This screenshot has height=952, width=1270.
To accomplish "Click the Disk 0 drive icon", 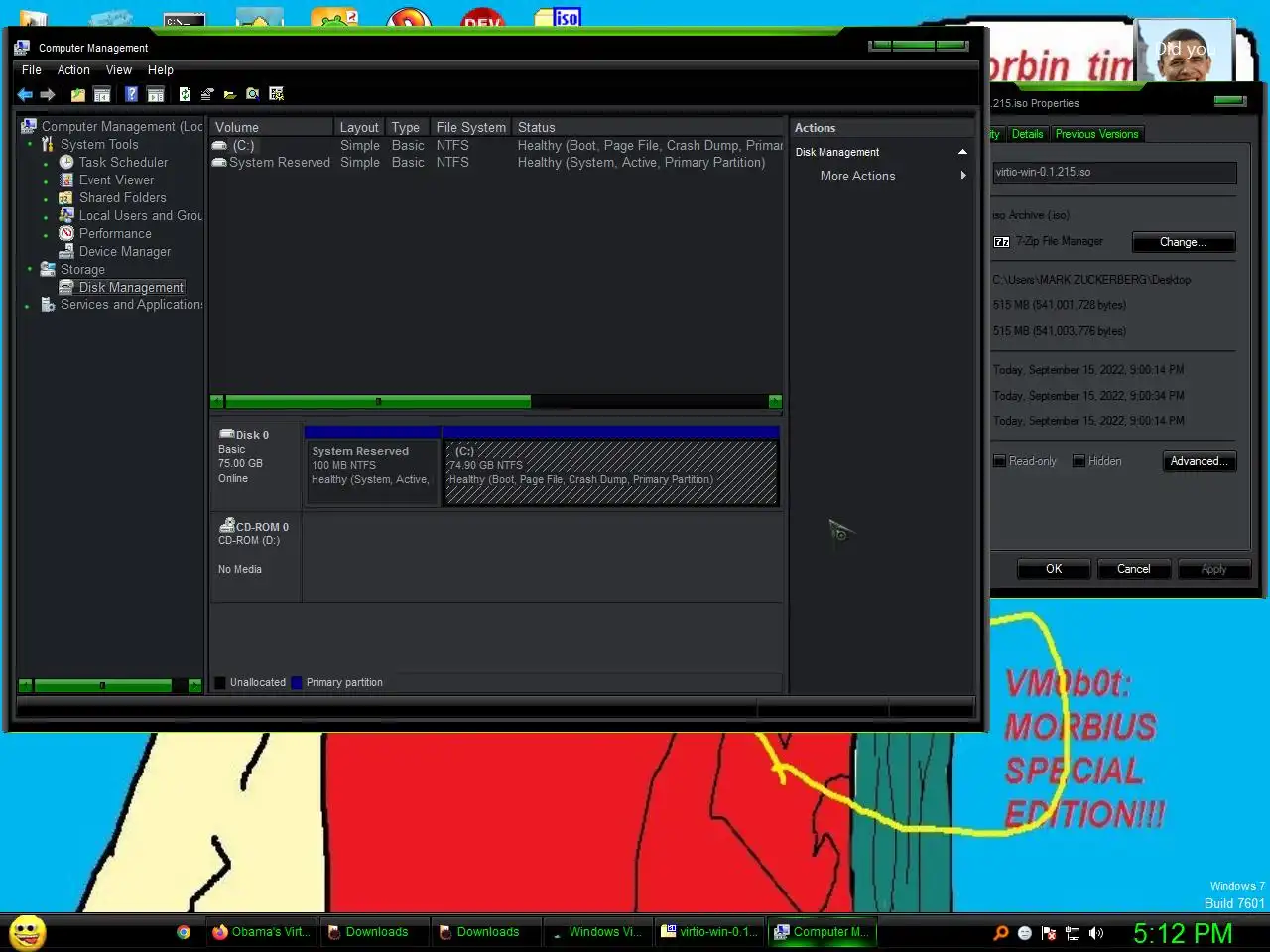I will point(226,434).
